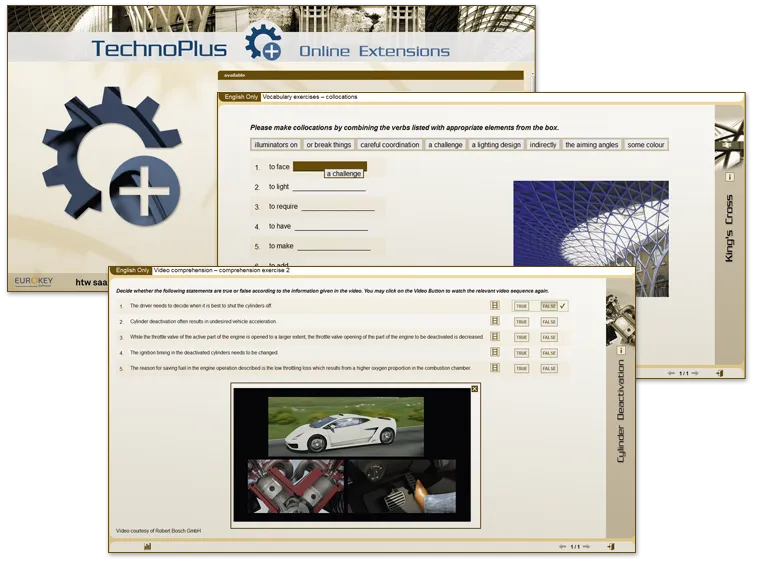Open the video clip icon for statement 5
Screen dimensions: 758x566
pos(495,368)
